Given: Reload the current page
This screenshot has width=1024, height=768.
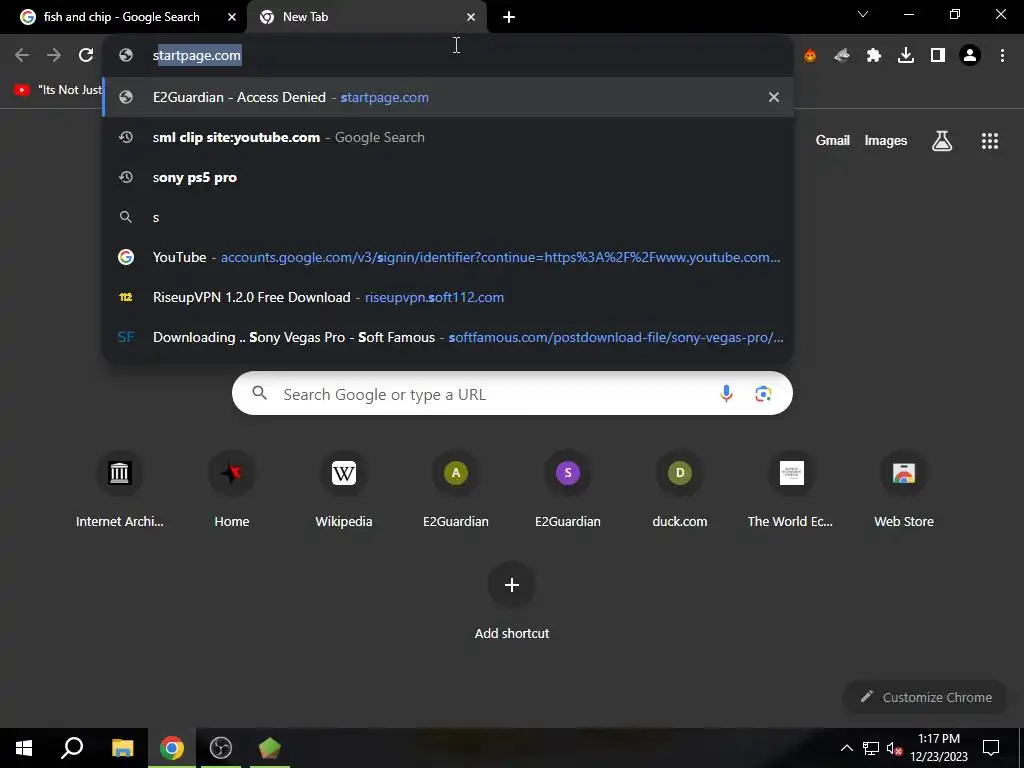Looking at the screenshot, I should click(86, 56).
